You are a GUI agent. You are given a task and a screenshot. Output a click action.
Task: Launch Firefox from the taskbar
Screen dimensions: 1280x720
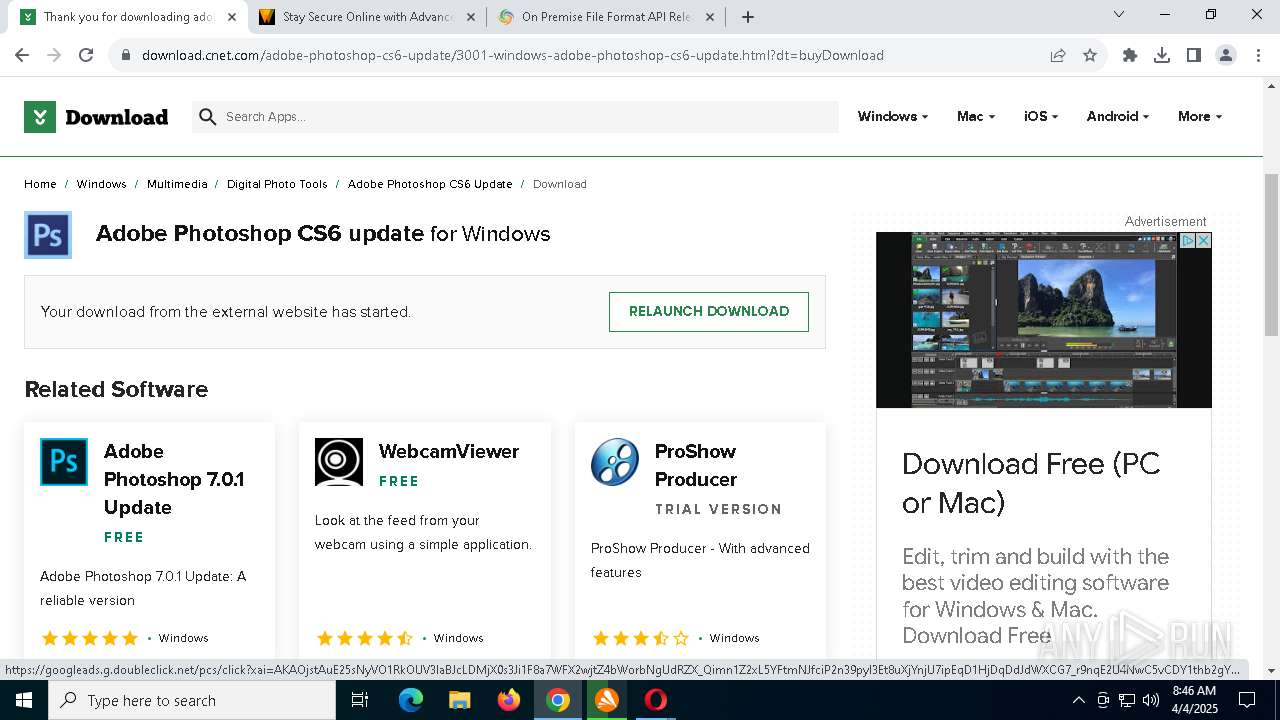click(x=509, y=700)
